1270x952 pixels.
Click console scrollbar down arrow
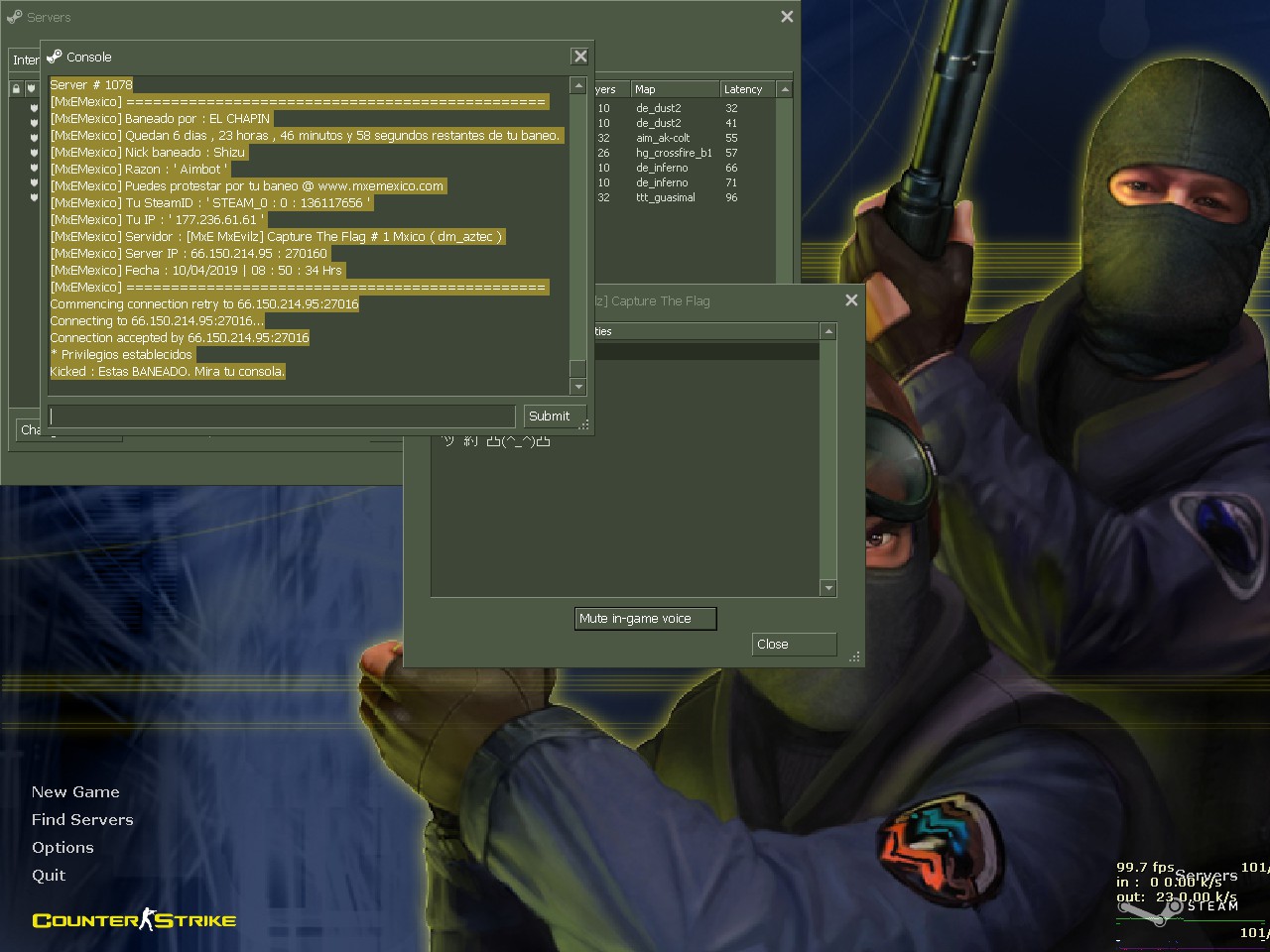(x=578, y=387)
